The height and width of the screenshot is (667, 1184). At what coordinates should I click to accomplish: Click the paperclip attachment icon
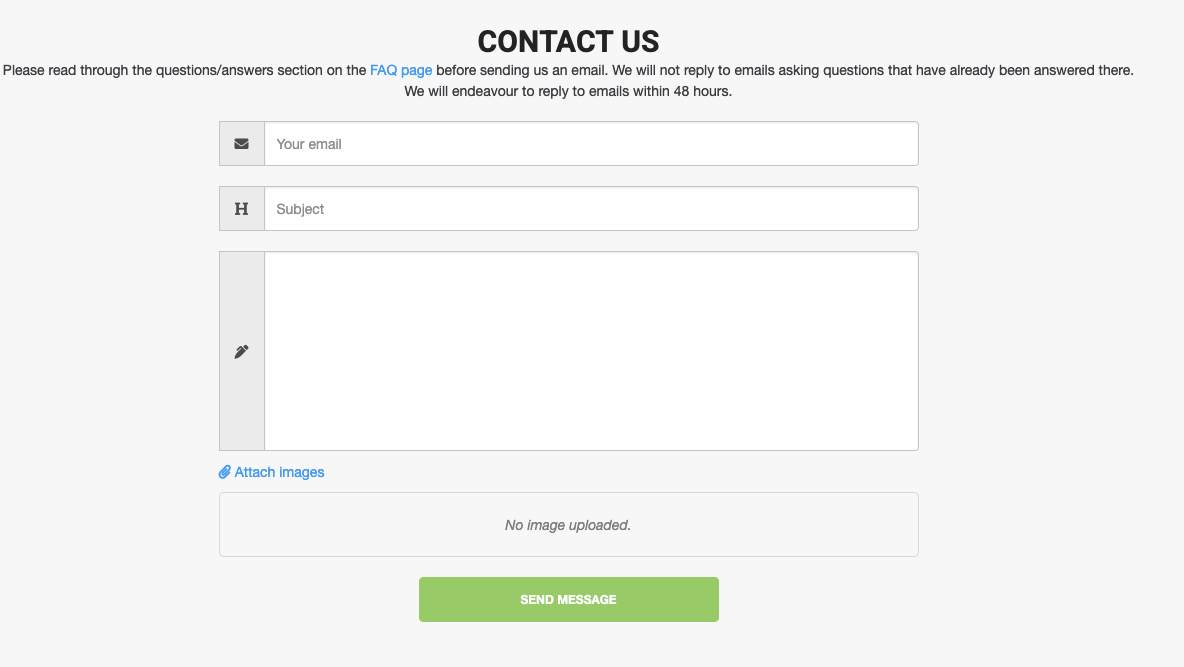point(225,472)
